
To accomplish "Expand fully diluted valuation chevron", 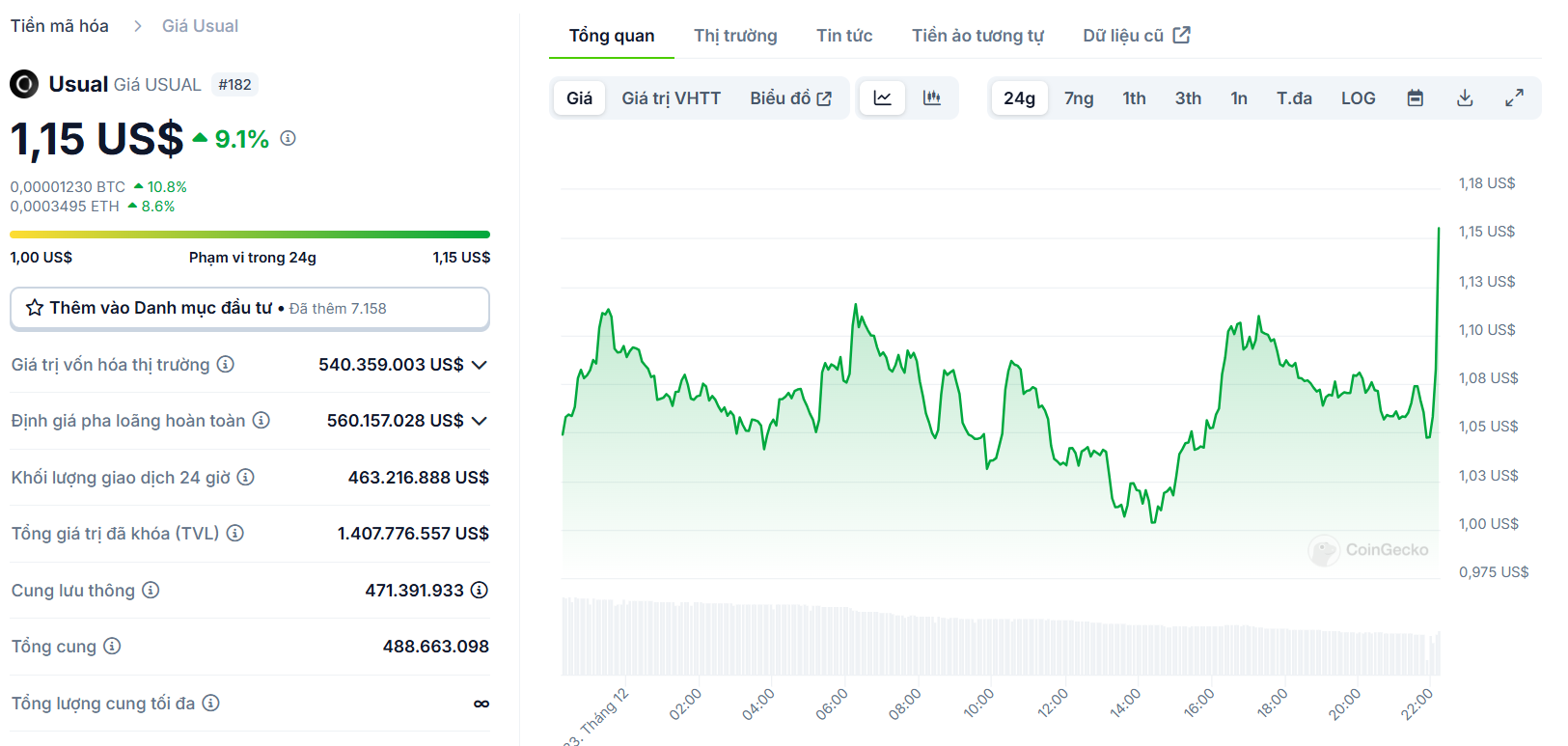I will 480,421.
